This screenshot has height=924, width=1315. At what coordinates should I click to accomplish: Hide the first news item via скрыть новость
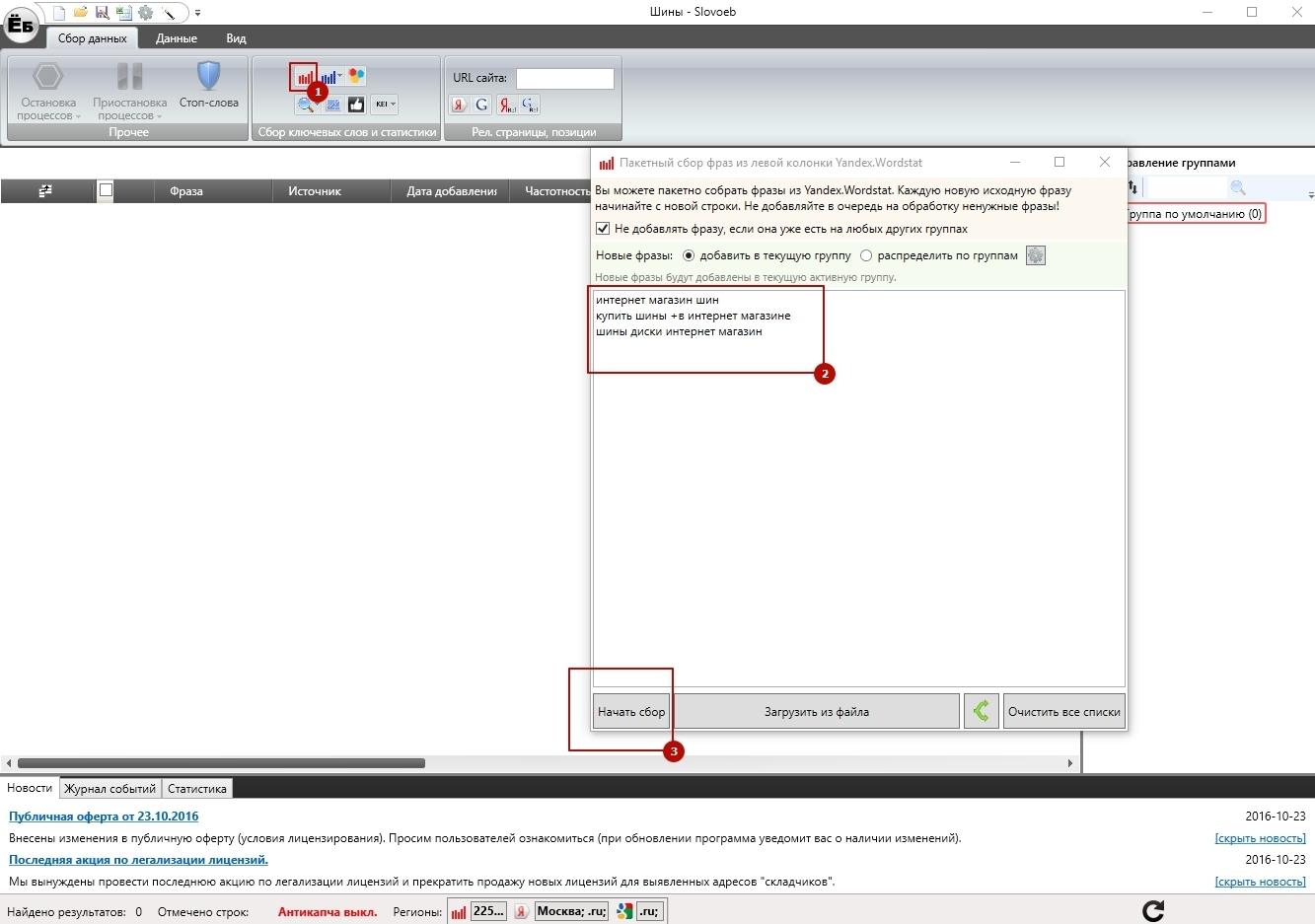(x=1260, y=838)
